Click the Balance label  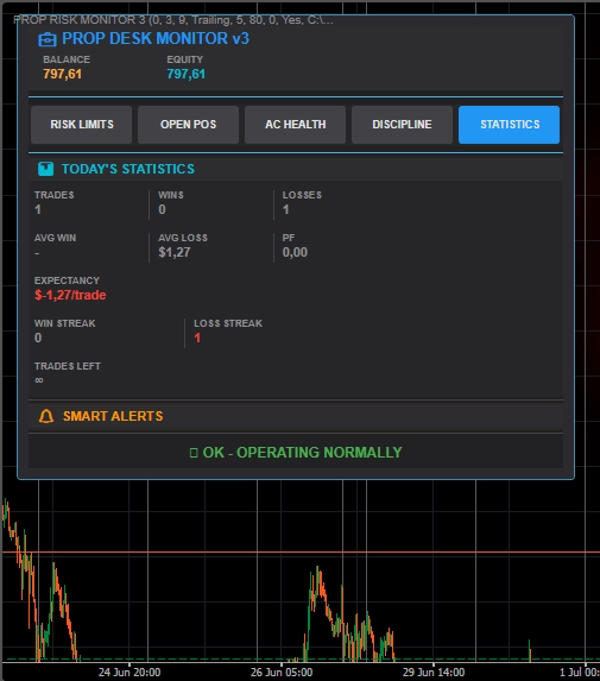[66, 60]
